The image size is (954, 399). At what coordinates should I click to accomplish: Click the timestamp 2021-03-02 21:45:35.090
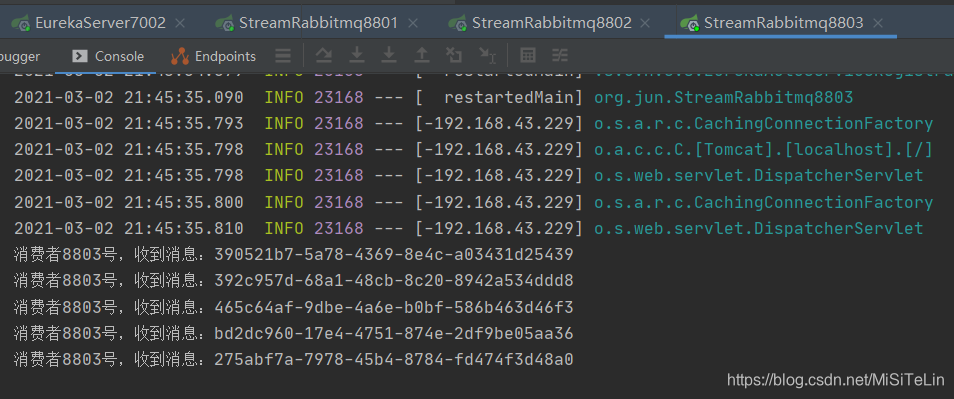tap(129, 98)
